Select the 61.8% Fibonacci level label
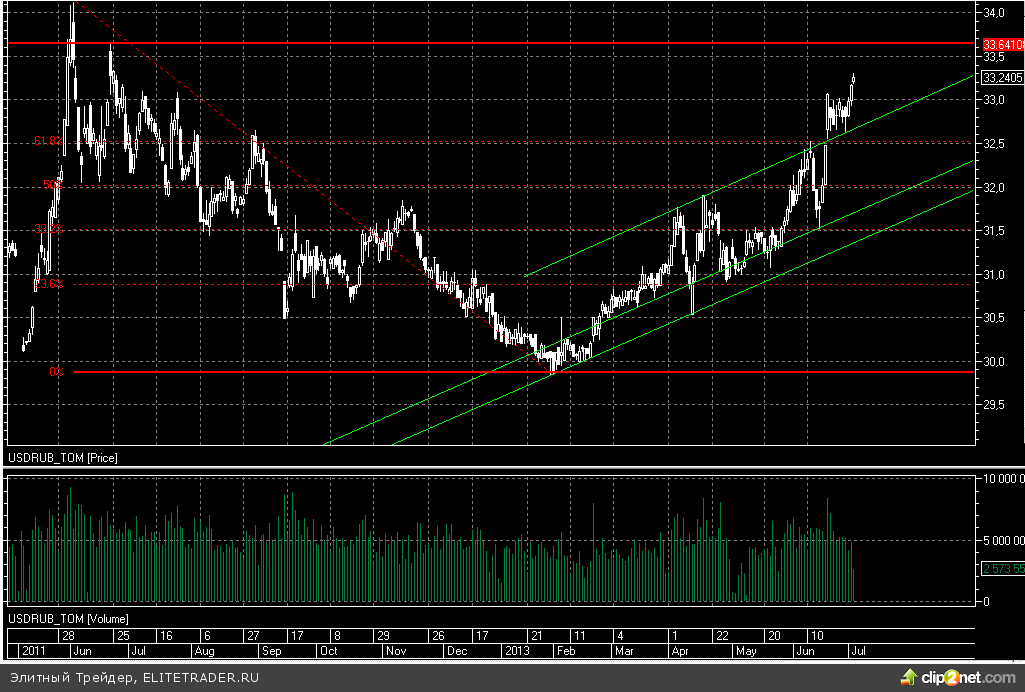 click(x=48, y=141)
